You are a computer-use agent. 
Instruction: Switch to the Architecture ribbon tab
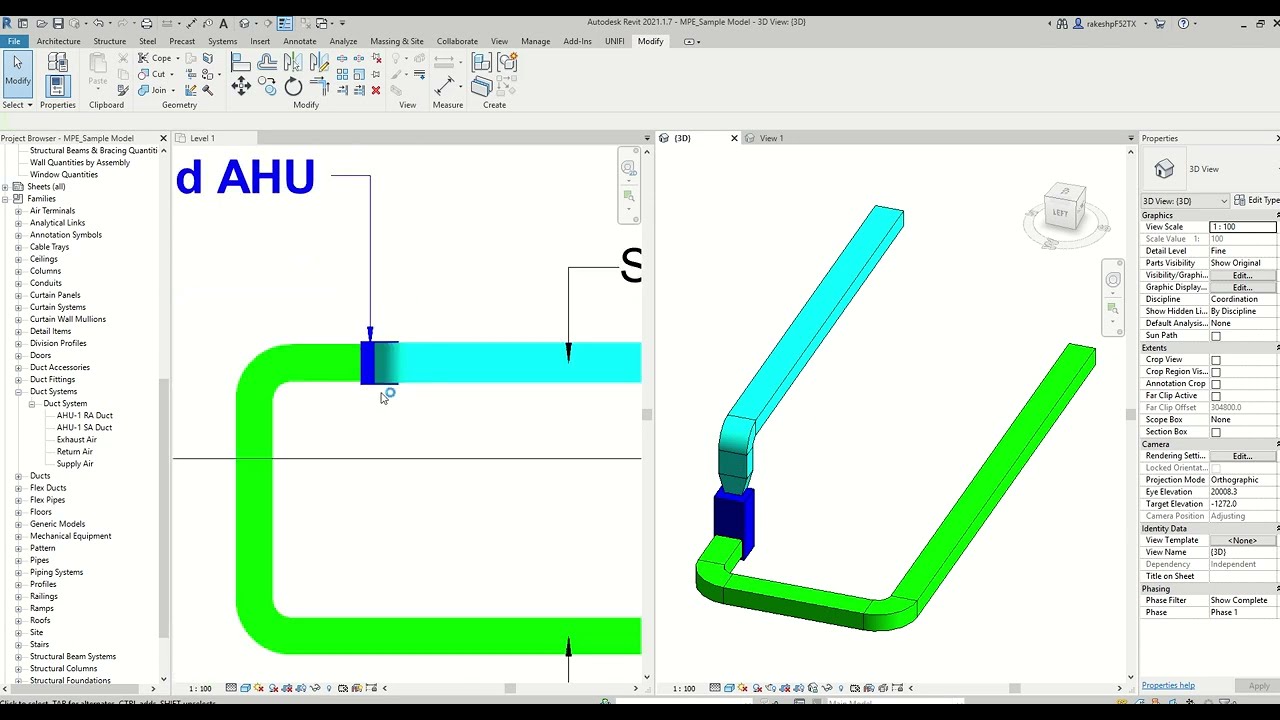coord(58,41)
